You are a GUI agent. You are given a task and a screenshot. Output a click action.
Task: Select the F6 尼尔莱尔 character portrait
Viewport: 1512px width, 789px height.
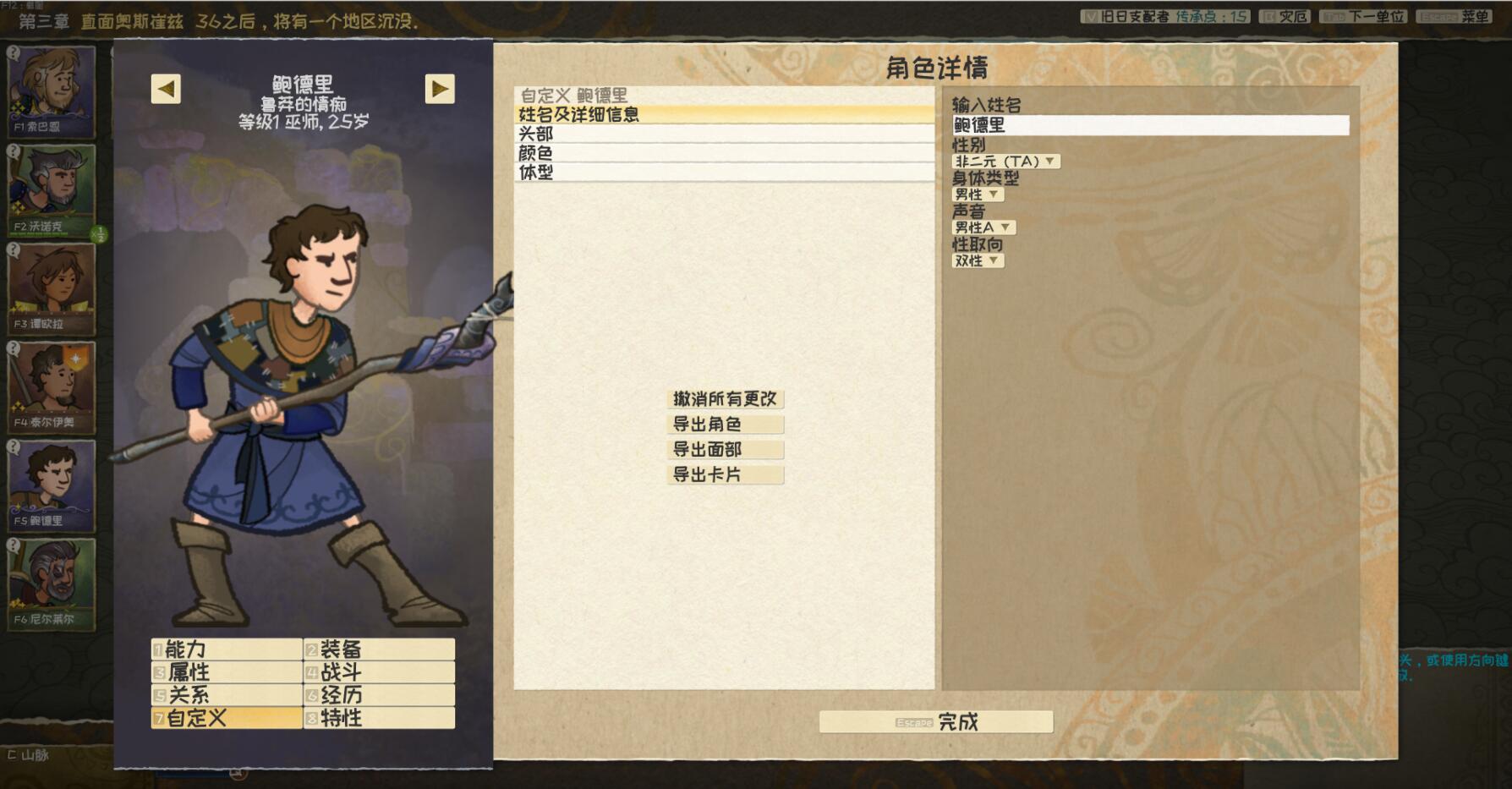click(x=51, y=584)
